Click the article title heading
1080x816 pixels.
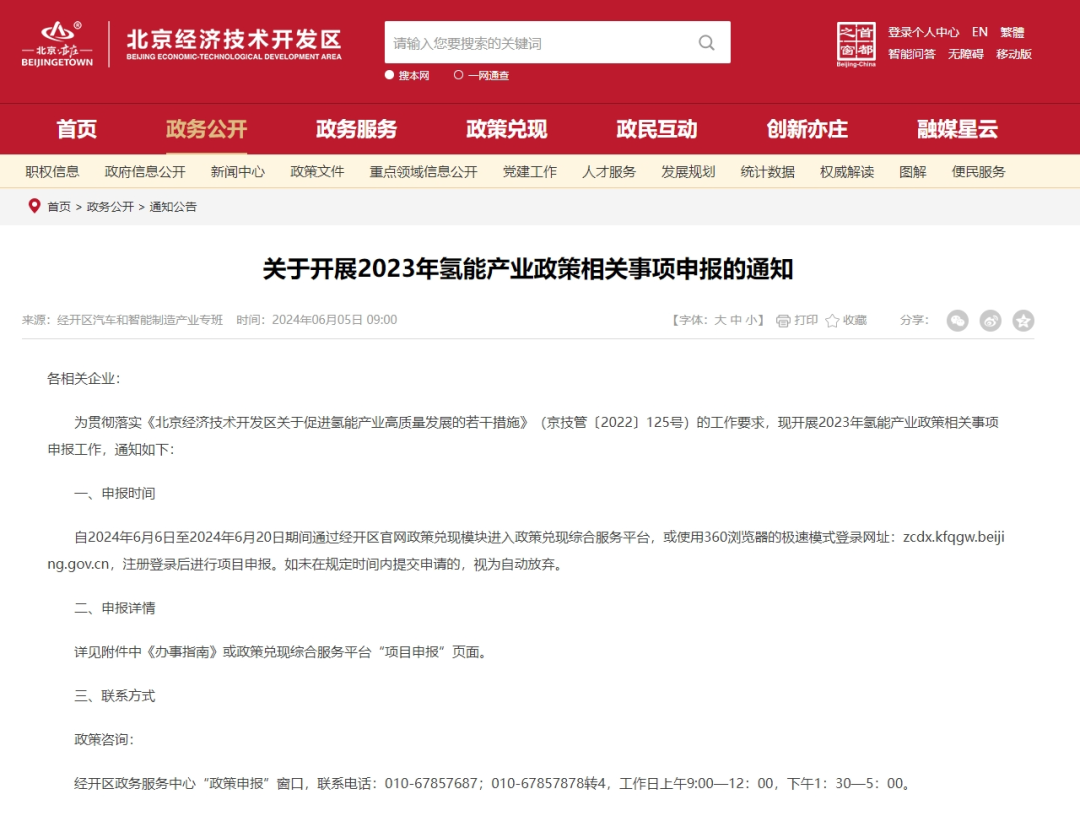tap(528, 269)
